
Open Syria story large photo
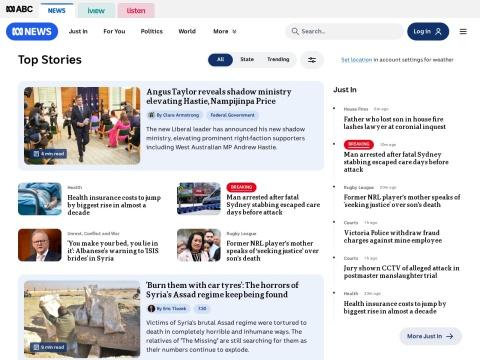click(x=82, y=319)
